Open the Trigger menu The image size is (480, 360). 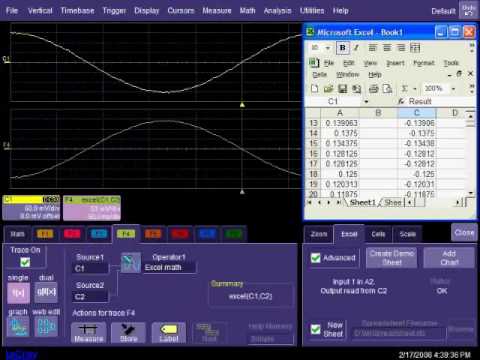tap(114, 11)
